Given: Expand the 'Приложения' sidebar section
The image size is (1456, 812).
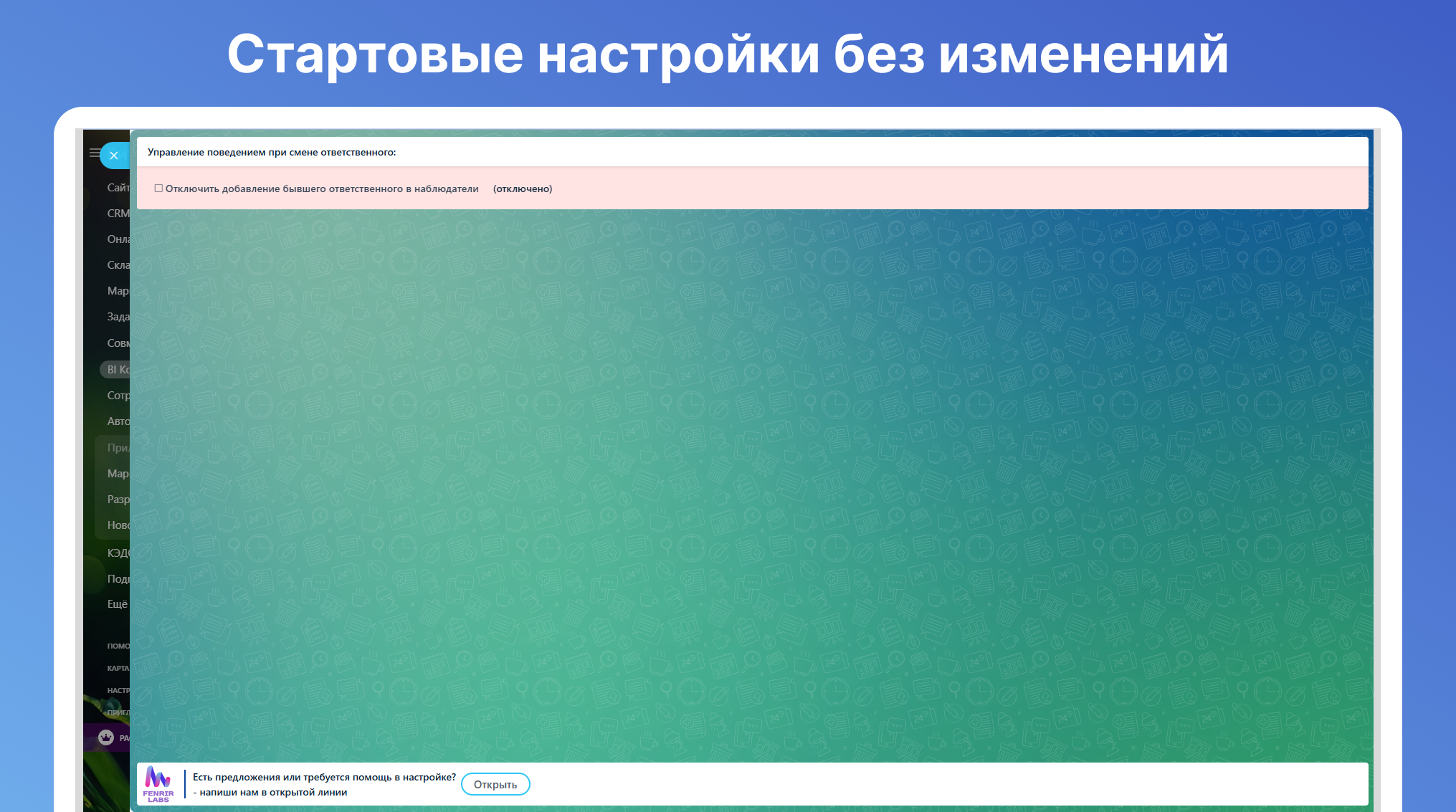Looking at the screenshot, I should 117,448.
